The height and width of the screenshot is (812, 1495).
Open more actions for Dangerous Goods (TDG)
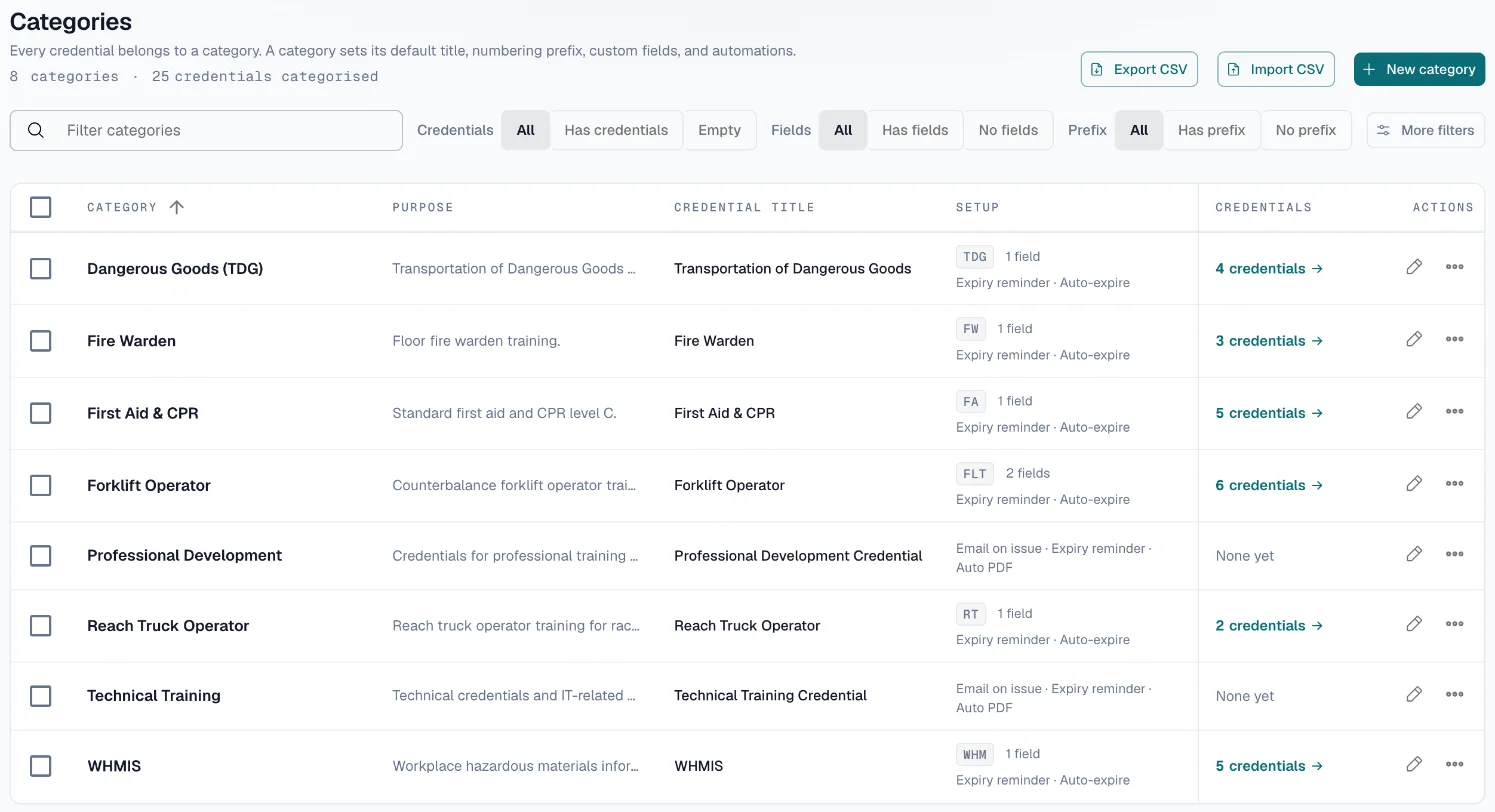click(1455, 267)
